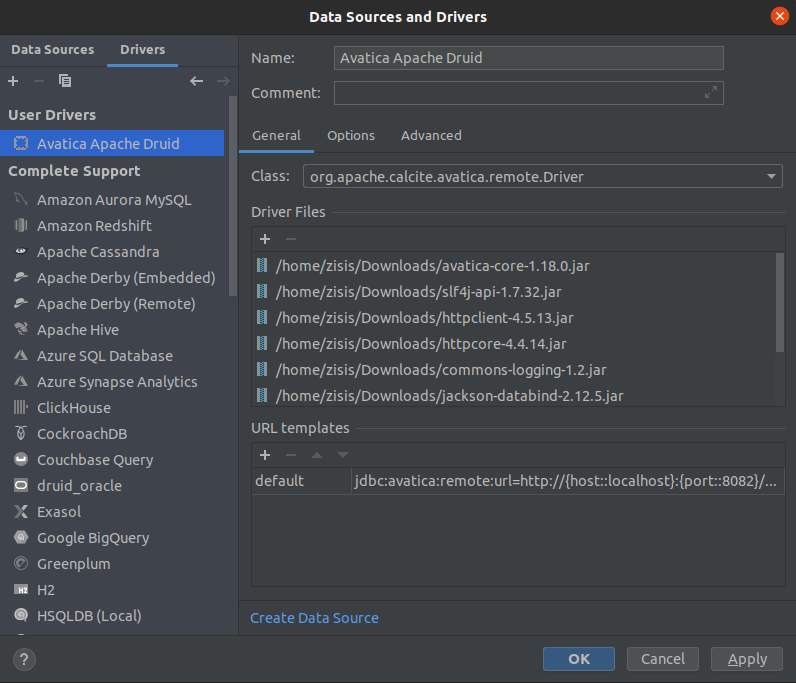The height and width of the screenshot is (683, 796).
Task: Click the add driver plus icon
Action: point(13,81)
